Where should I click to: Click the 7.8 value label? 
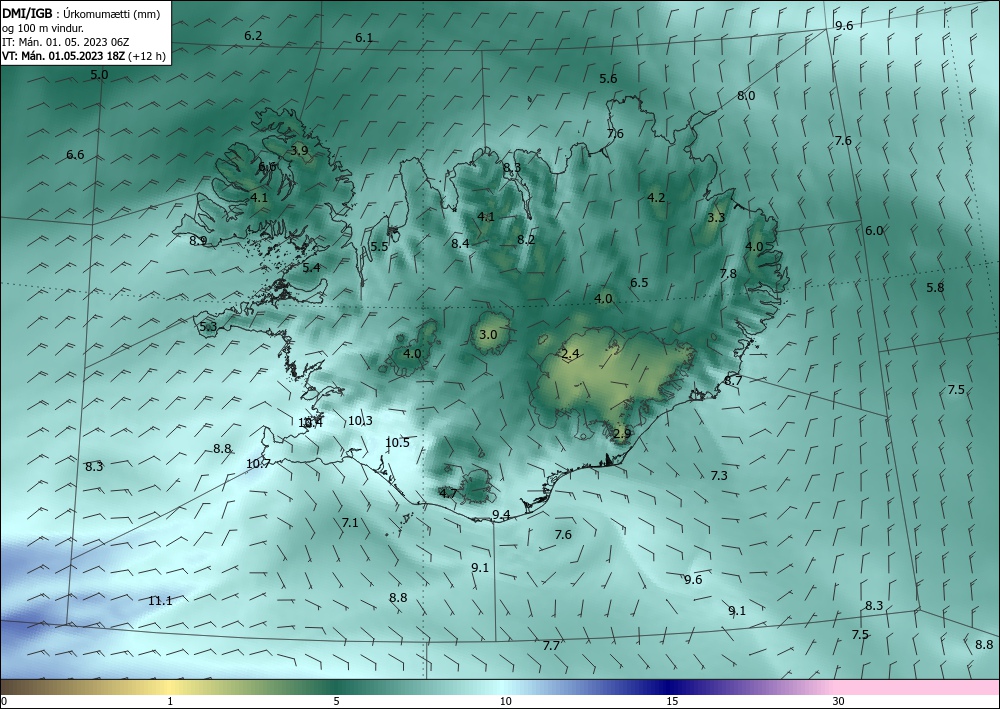click(728, 274)
